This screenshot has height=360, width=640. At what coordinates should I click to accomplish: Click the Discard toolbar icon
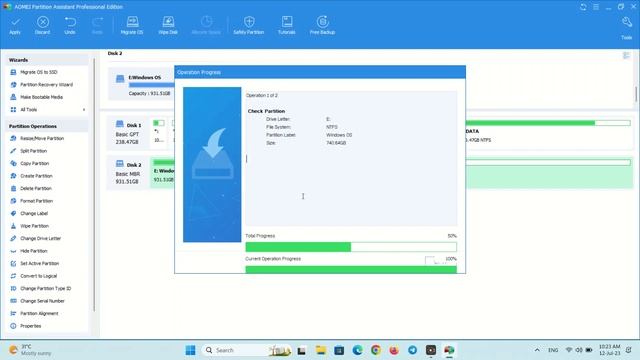coord(42,22)
